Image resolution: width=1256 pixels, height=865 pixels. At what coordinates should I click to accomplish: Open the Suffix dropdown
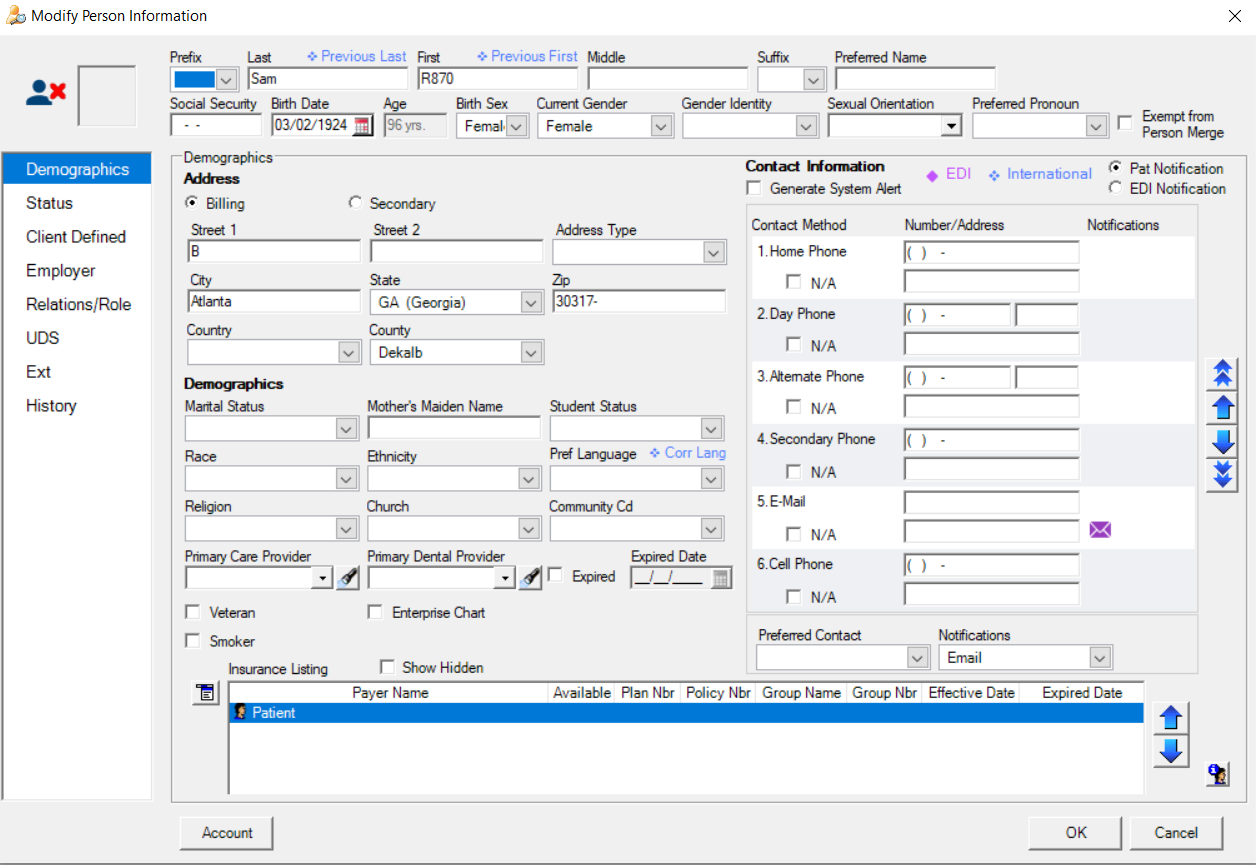click(814, 80)
